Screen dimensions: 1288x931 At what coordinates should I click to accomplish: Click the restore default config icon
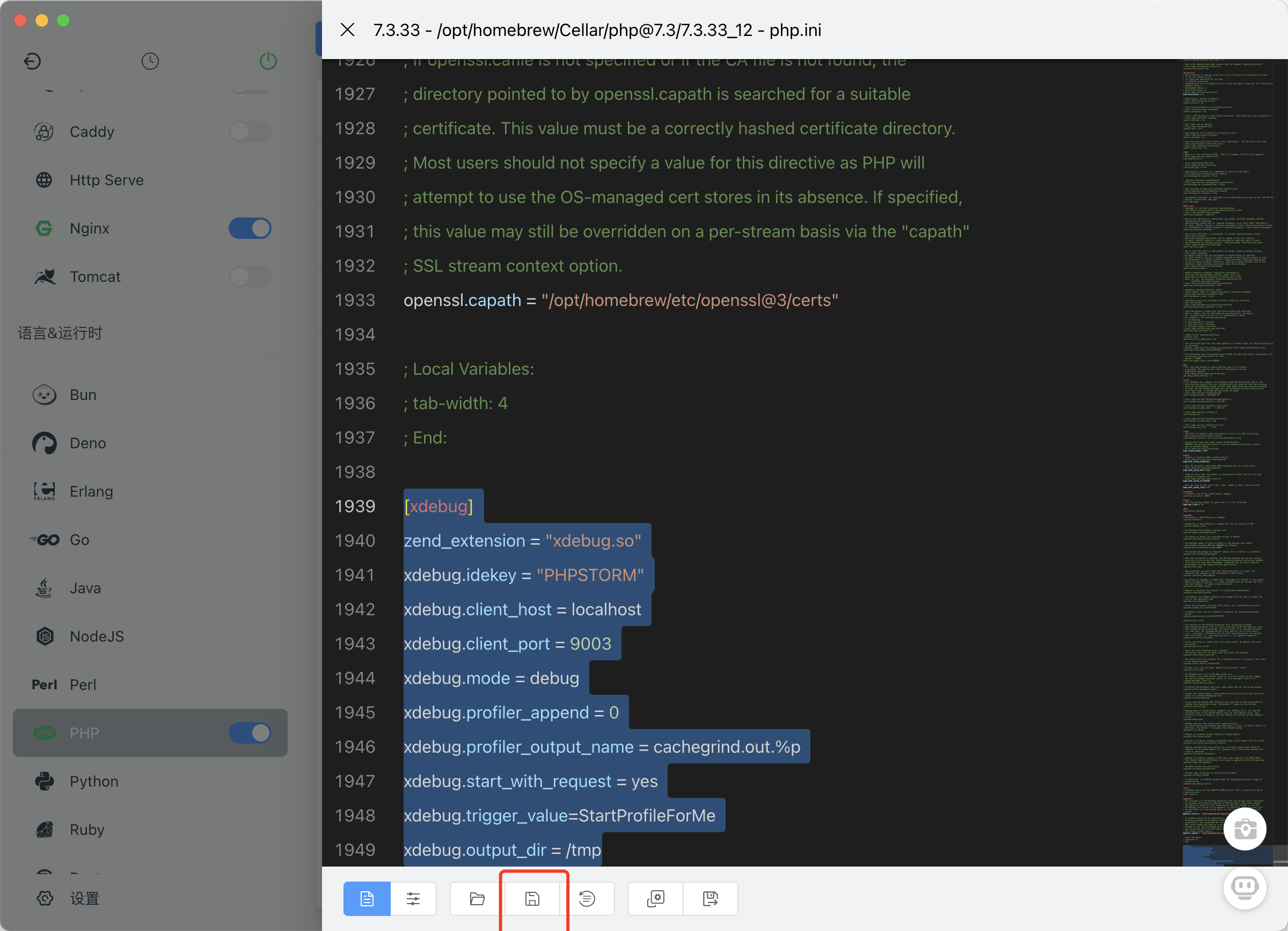coord(587,899)
